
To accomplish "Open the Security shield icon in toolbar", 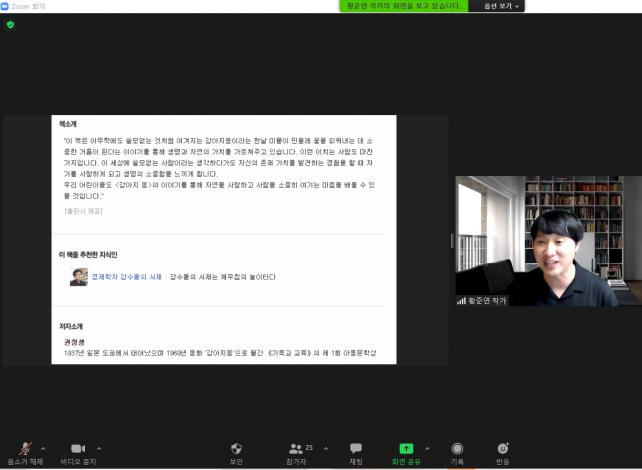I will pos(236,449).
